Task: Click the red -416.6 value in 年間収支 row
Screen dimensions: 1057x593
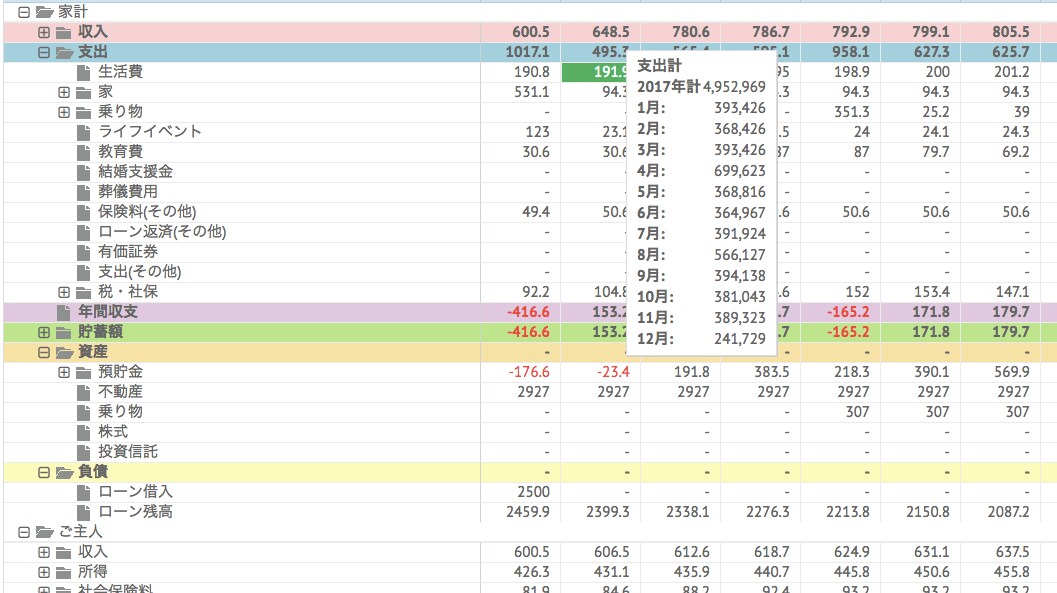Action: (528, 312)
